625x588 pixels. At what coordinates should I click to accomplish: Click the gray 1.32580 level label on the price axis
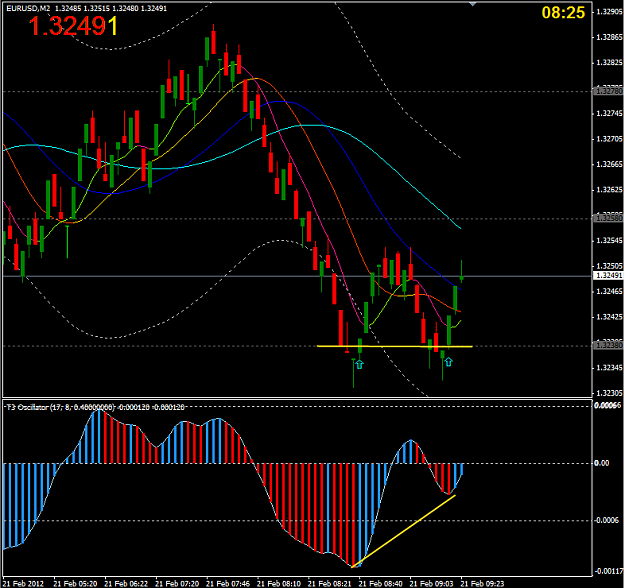click(x=608, y=218)
